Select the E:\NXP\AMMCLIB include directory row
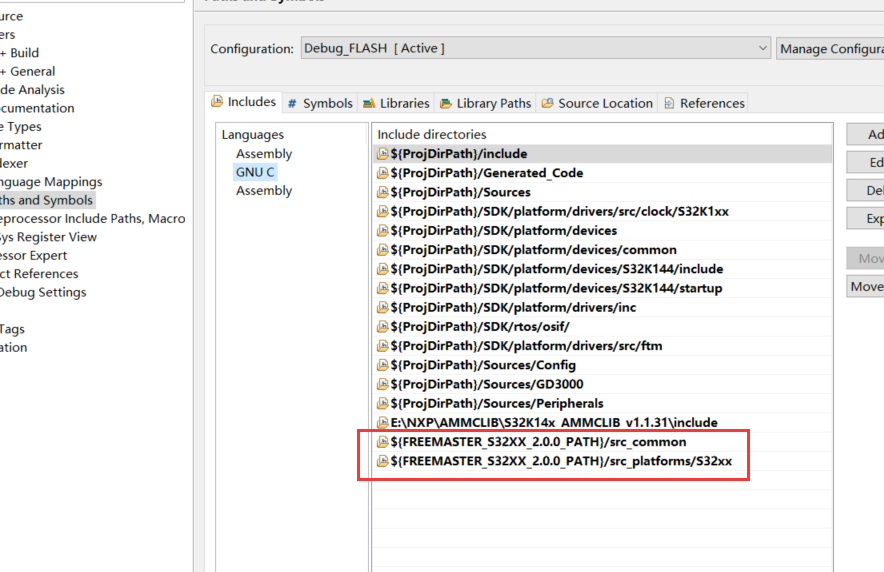The height and width of the screenshot is (572, 884). pyautogui.click(x=602, y=422)
